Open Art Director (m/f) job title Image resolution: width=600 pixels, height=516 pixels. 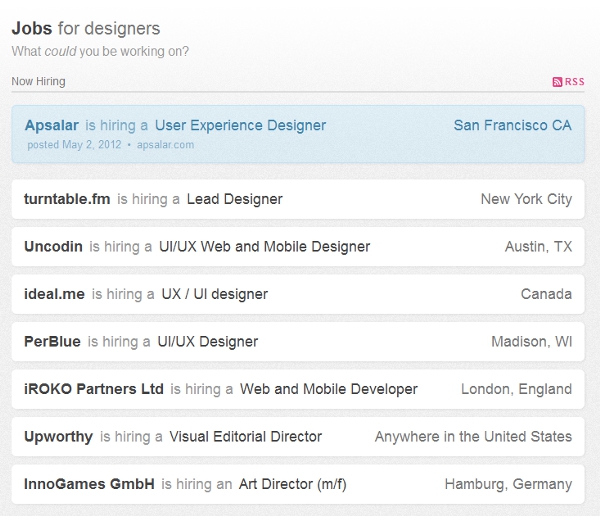point(293,484)
